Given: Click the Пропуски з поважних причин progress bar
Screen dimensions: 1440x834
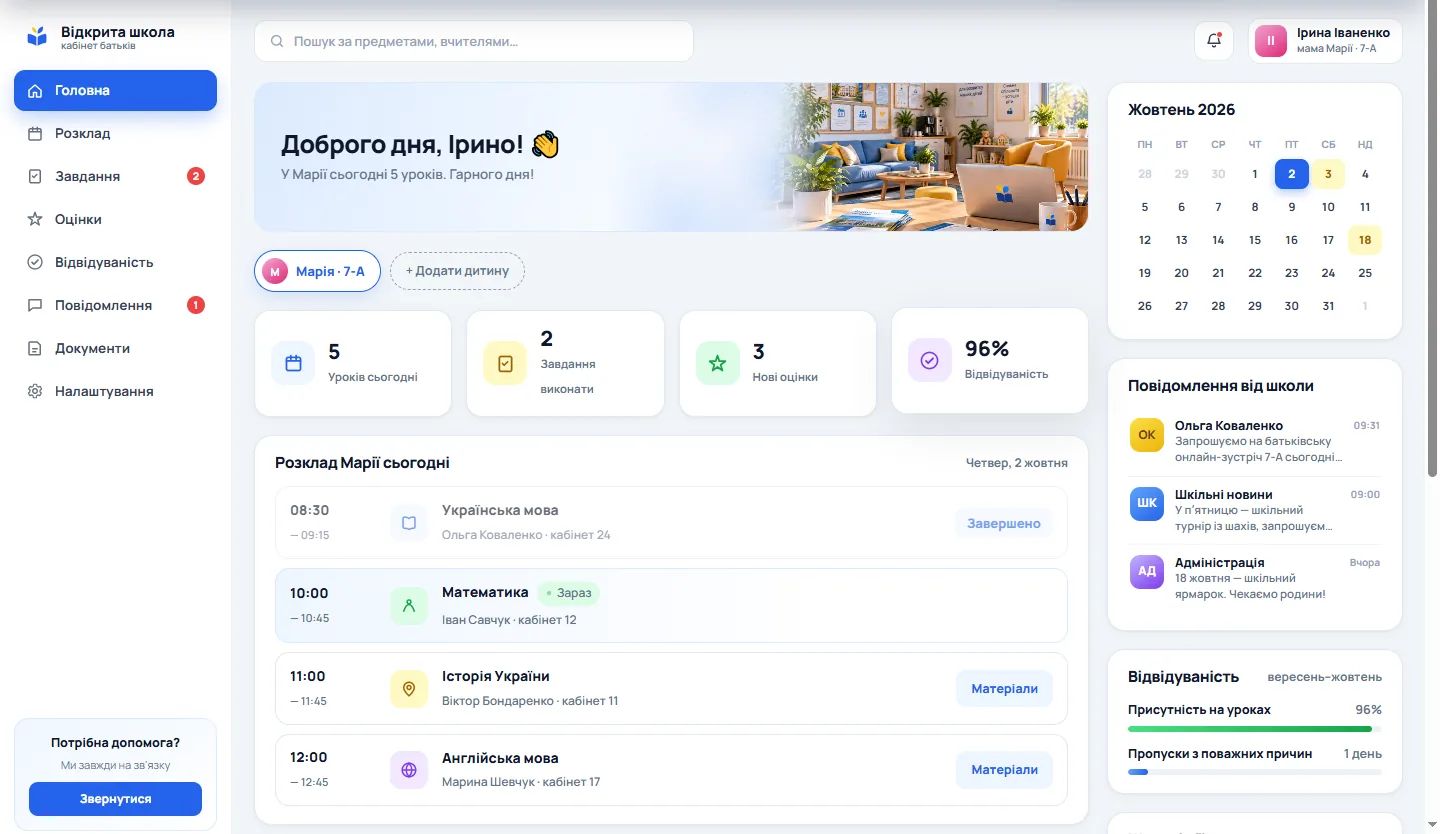Looking at the screenshot, I should click(1254, 772).
